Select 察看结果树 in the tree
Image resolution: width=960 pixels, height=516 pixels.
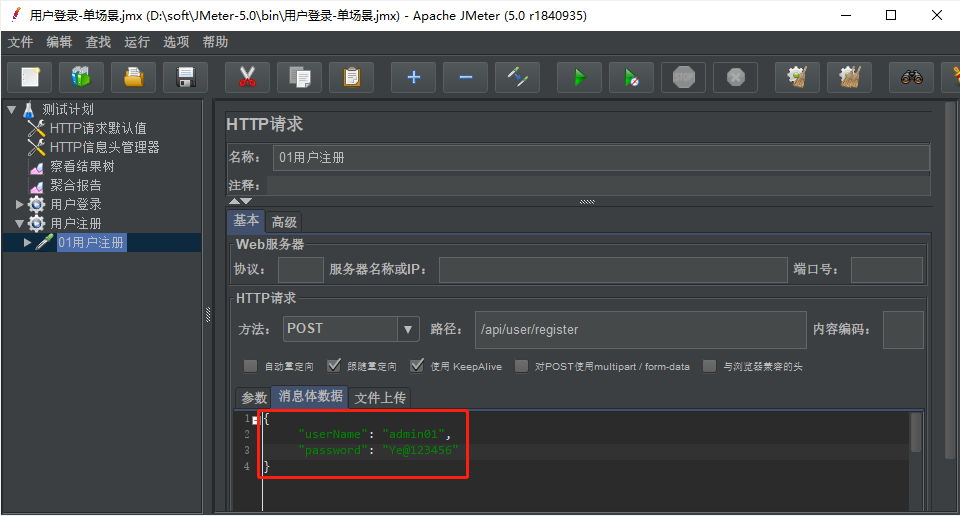point(82,166)
